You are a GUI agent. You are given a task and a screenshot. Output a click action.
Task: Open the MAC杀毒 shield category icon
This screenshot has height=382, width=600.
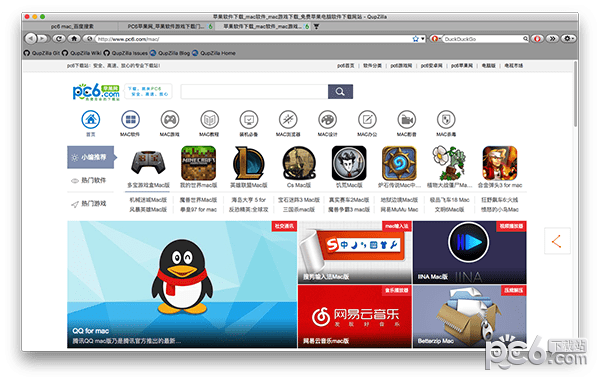(x=446, y=120)
